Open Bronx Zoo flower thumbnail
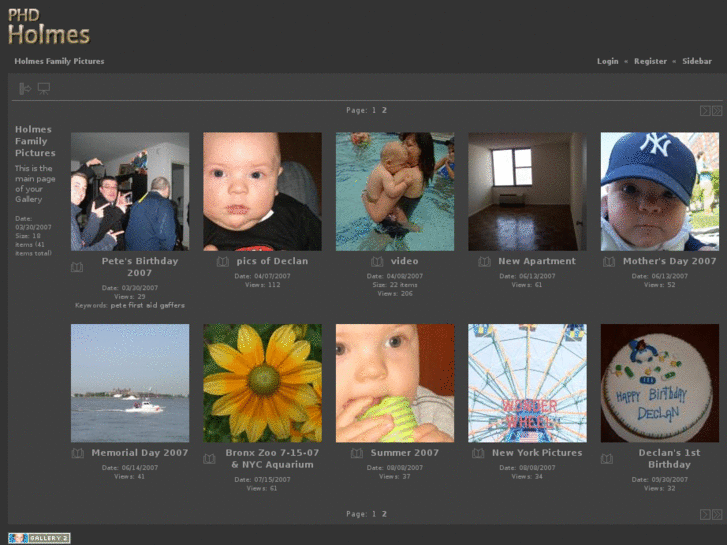The width and height of the screenshot is (727, 545). (x=262, y=383)
